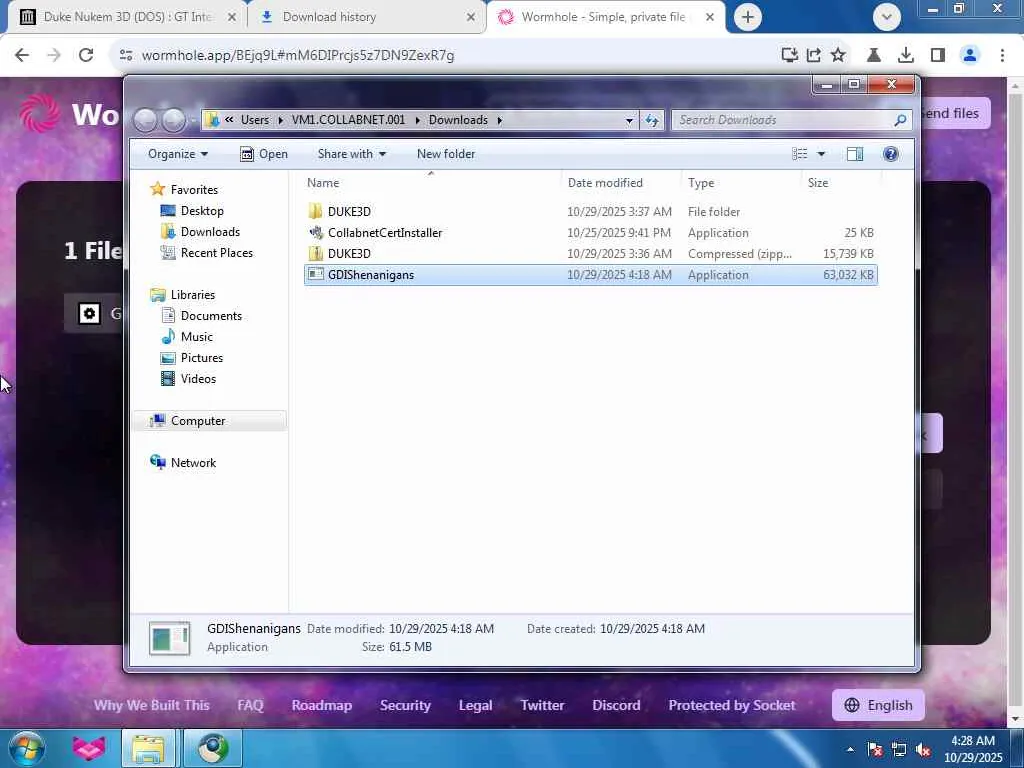Select the DUKE3D compressed zip file

click(x=590, y=253)
